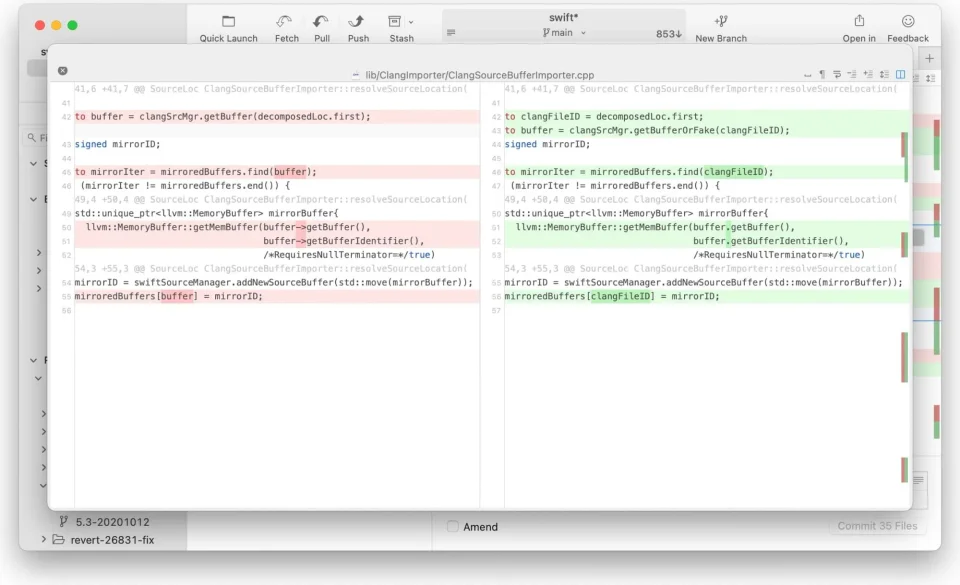Toggle the side-by-side diff view icon
960x585 pixels.
tap(900, 75)
